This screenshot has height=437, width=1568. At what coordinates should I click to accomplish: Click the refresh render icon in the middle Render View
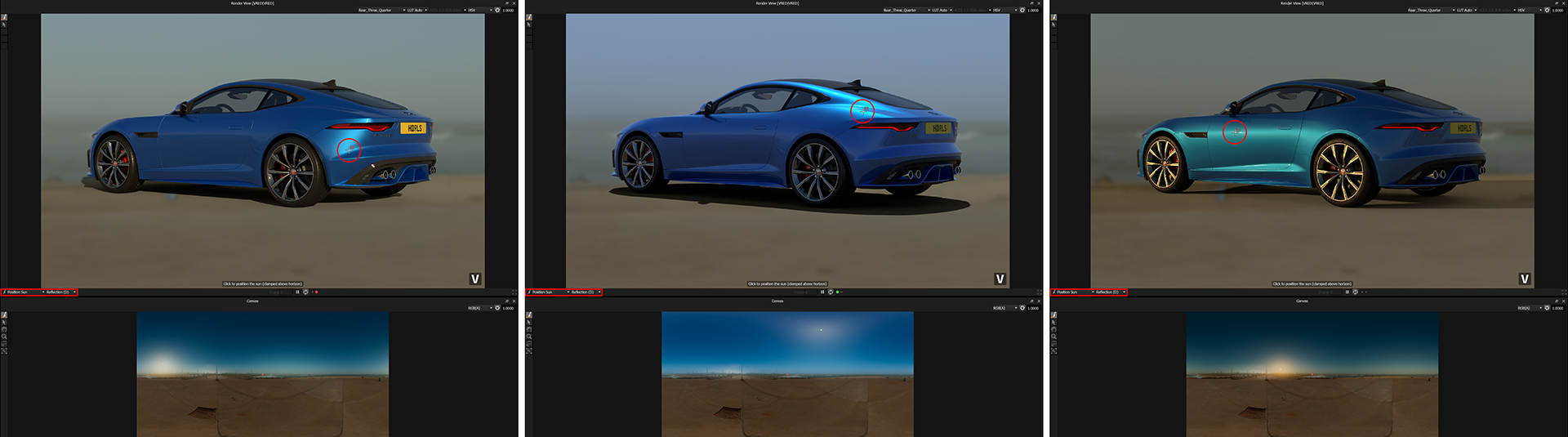pyautogui.click(x=831, y=292)
